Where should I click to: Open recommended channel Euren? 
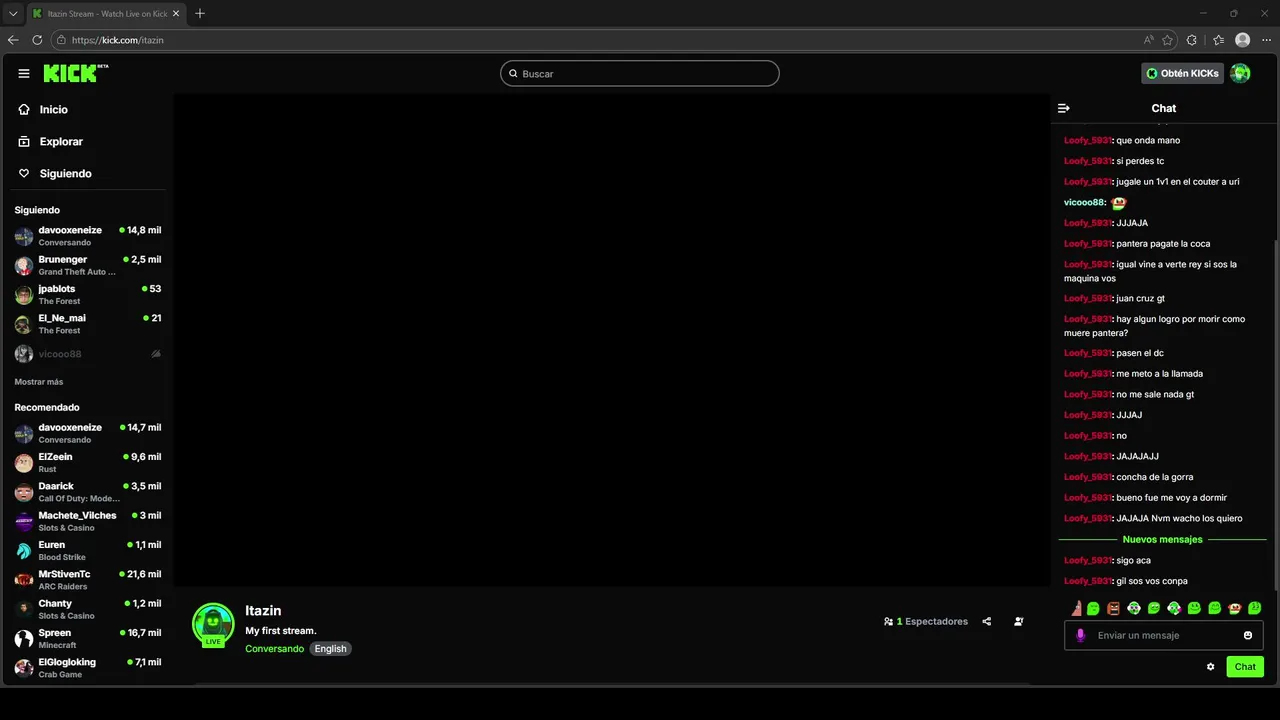click(x=87, y=551)
